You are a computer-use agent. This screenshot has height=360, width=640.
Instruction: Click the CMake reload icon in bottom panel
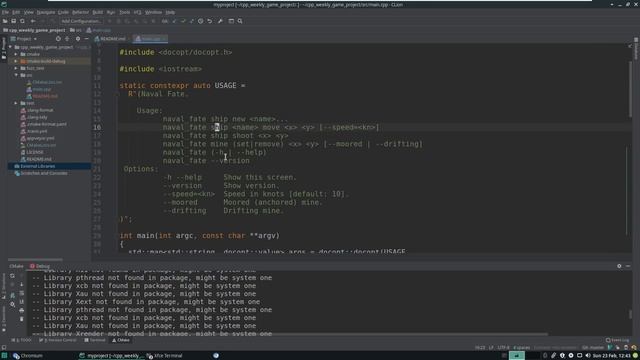coord(12,276)
